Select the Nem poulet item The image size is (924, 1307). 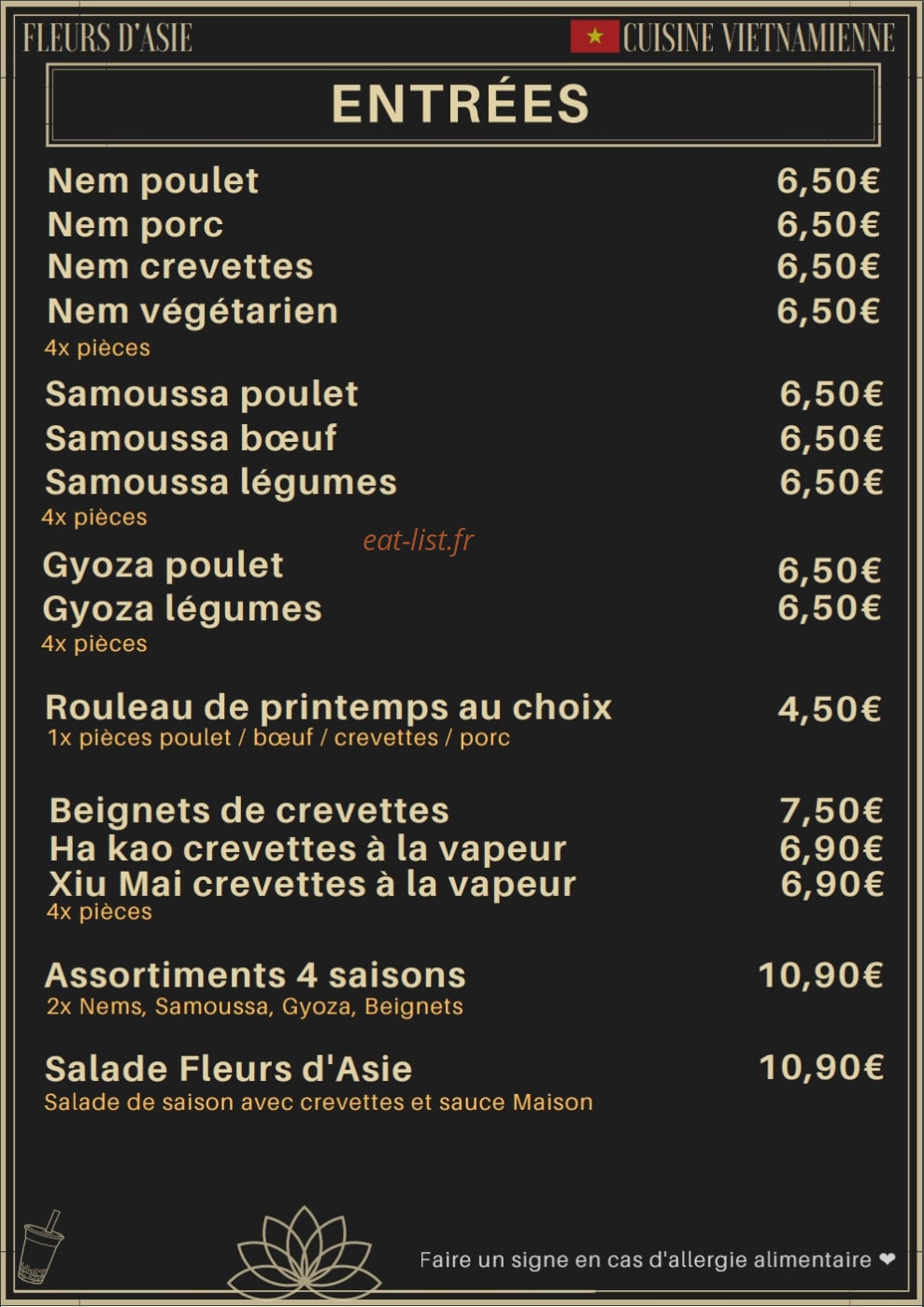coord(153,180)
